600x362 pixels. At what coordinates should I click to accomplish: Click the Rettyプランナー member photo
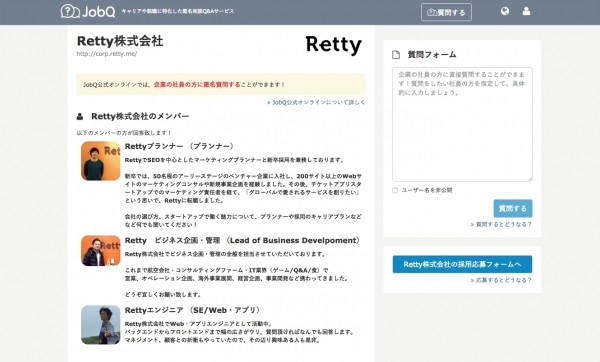[x=101, y=161]
